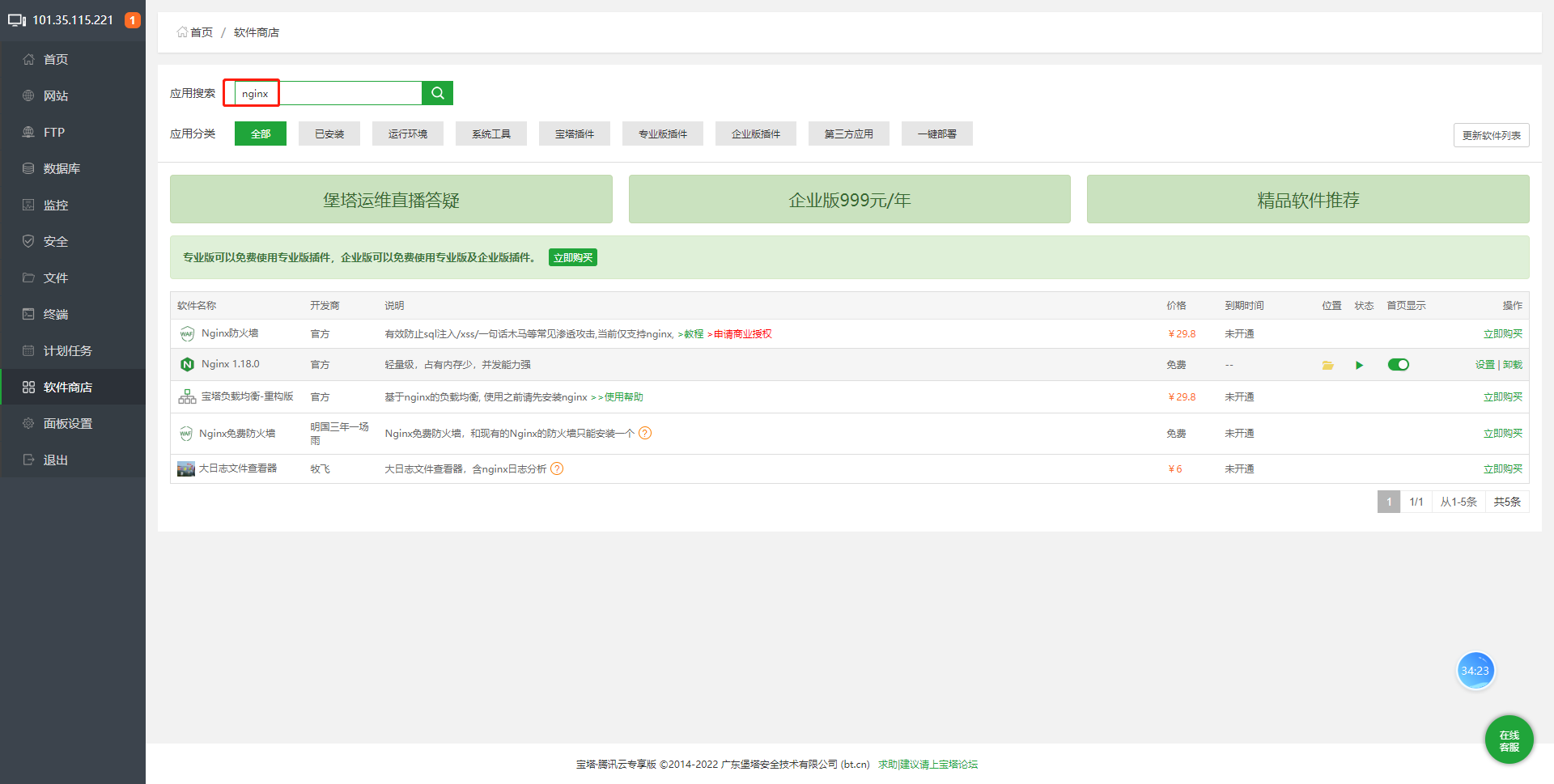Select the 已安装 category tab
This screenshot has height=784, width=1554.
click(329, 133)
